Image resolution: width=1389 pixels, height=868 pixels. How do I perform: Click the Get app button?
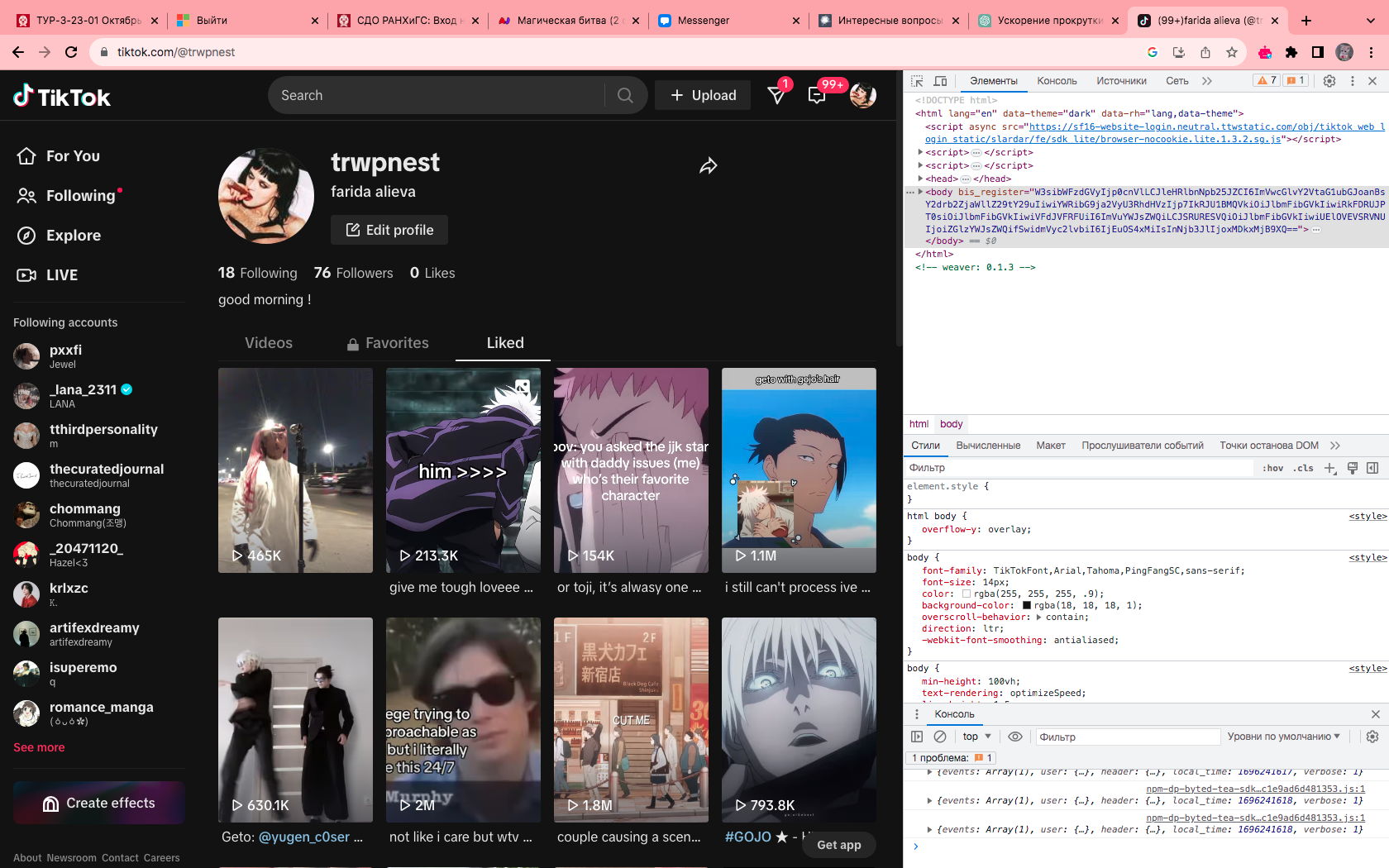838,845
